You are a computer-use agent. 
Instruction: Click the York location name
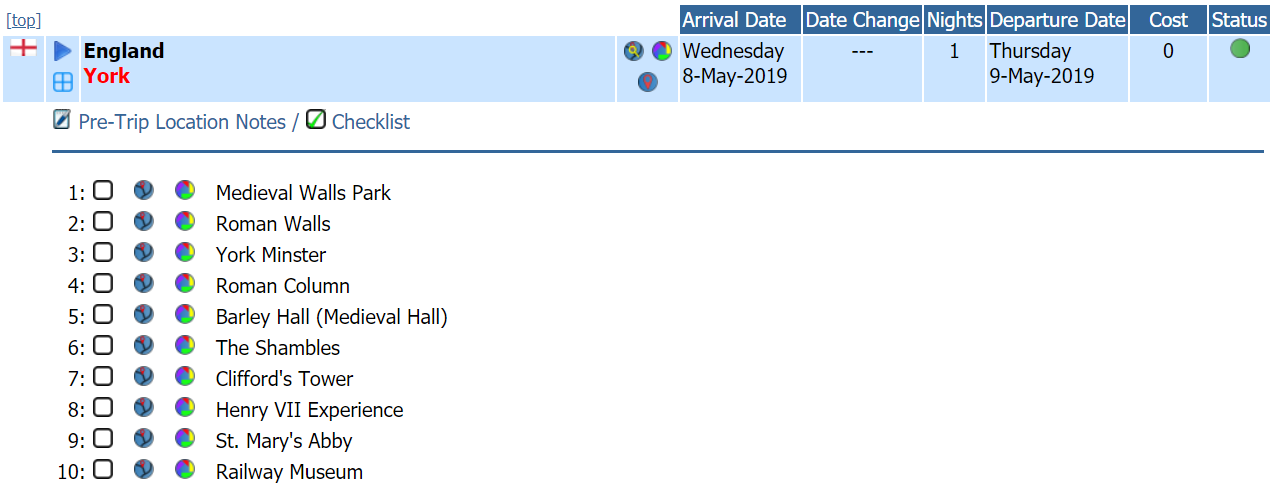click(107, 76)
